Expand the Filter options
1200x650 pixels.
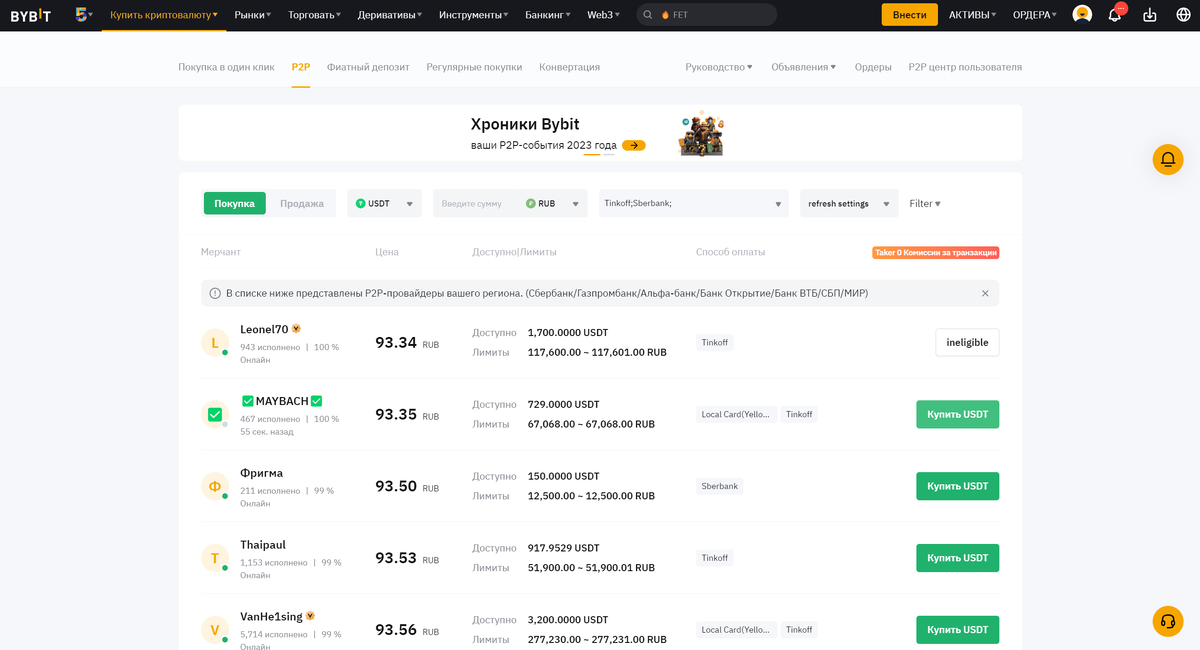(925, 203)
